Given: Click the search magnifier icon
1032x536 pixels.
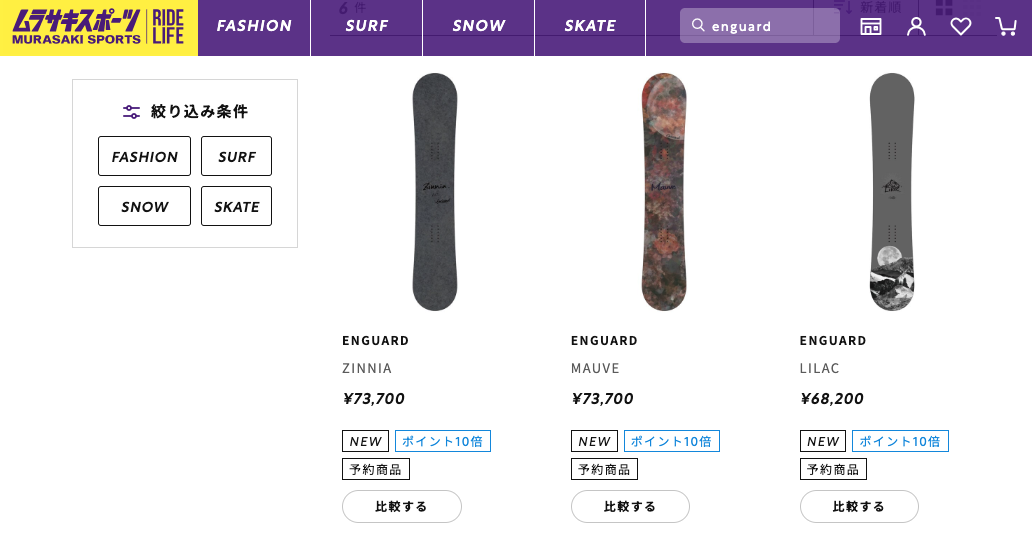Looking at the screenshot, I should click(x=698, y=26).
